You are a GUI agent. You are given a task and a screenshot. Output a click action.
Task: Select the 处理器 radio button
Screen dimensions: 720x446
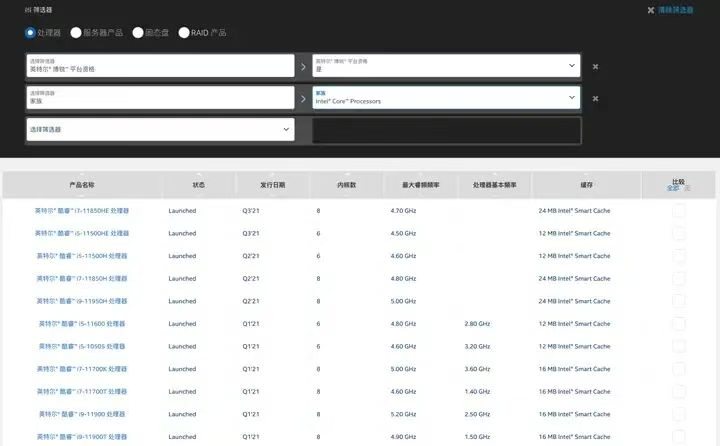point(30,33)
